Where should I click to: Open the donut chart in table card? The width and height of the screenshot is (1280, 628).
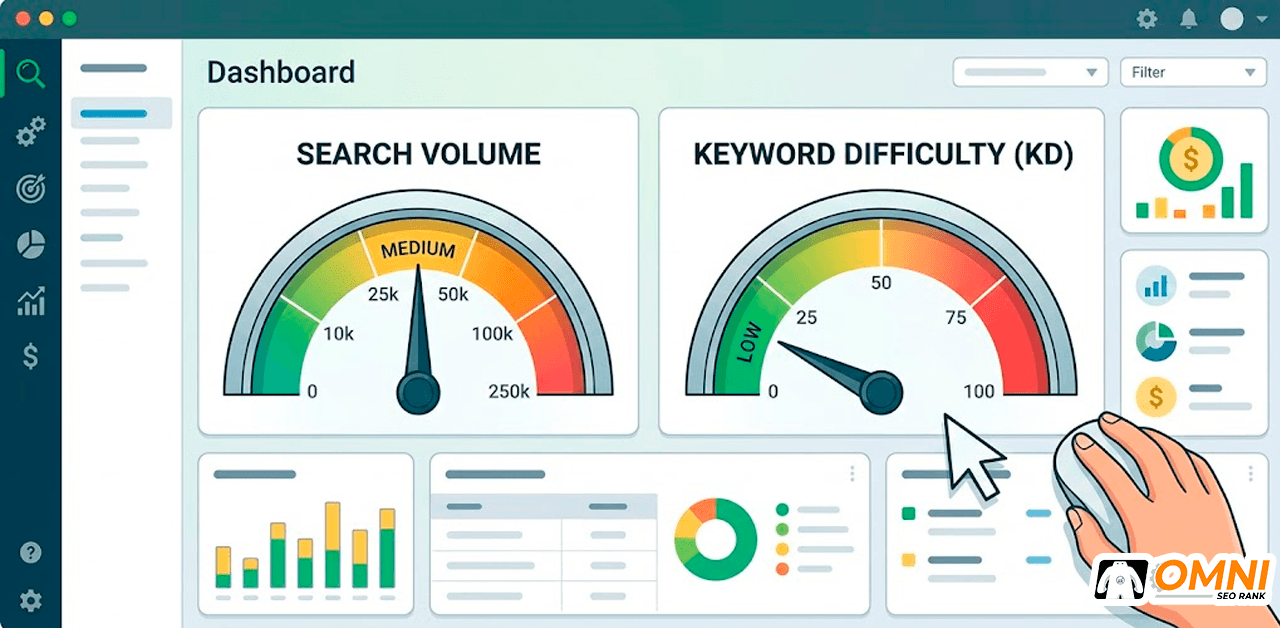coord(716,538)
